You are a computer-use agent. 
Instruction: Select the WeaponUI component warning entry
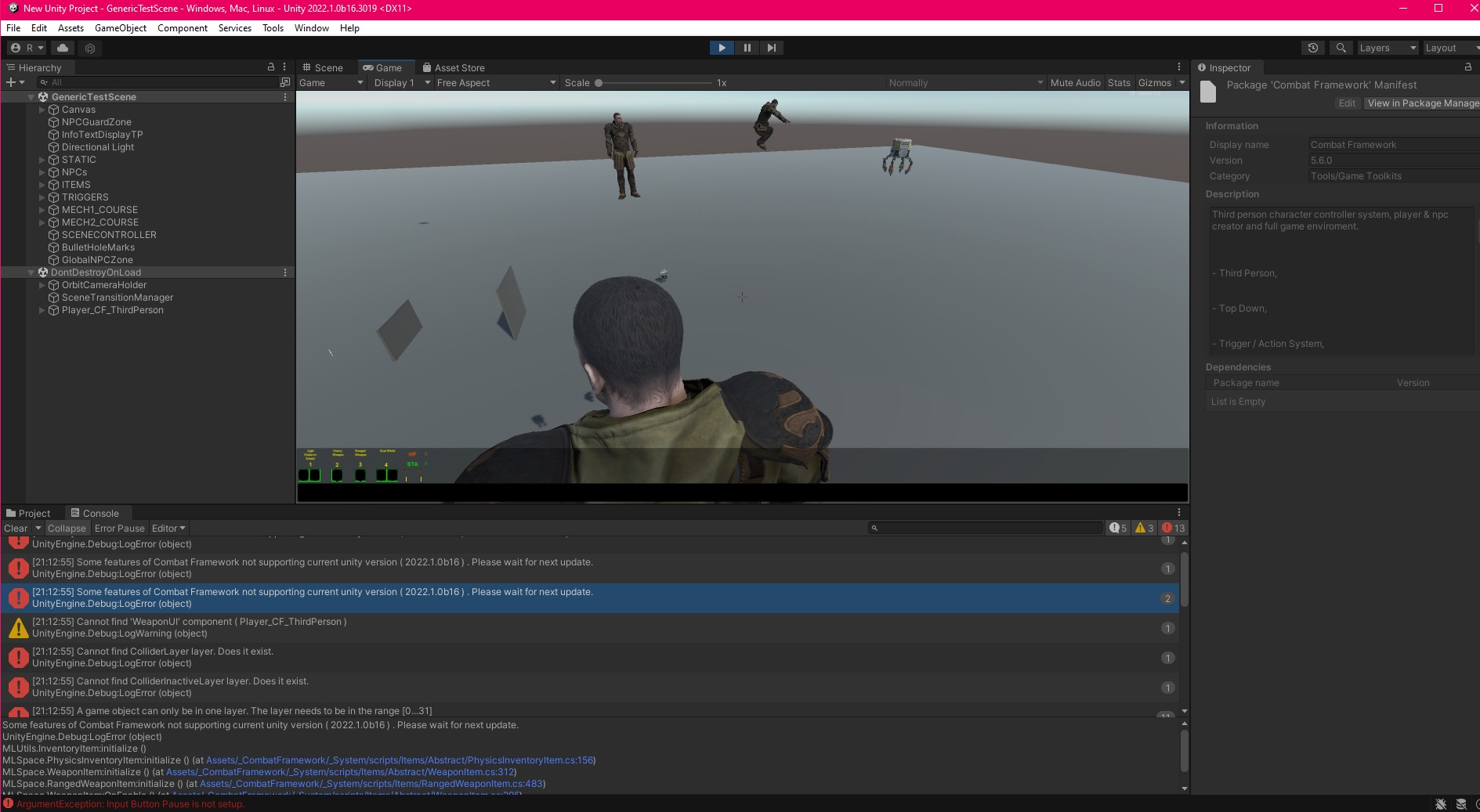(x=590, y=628)
